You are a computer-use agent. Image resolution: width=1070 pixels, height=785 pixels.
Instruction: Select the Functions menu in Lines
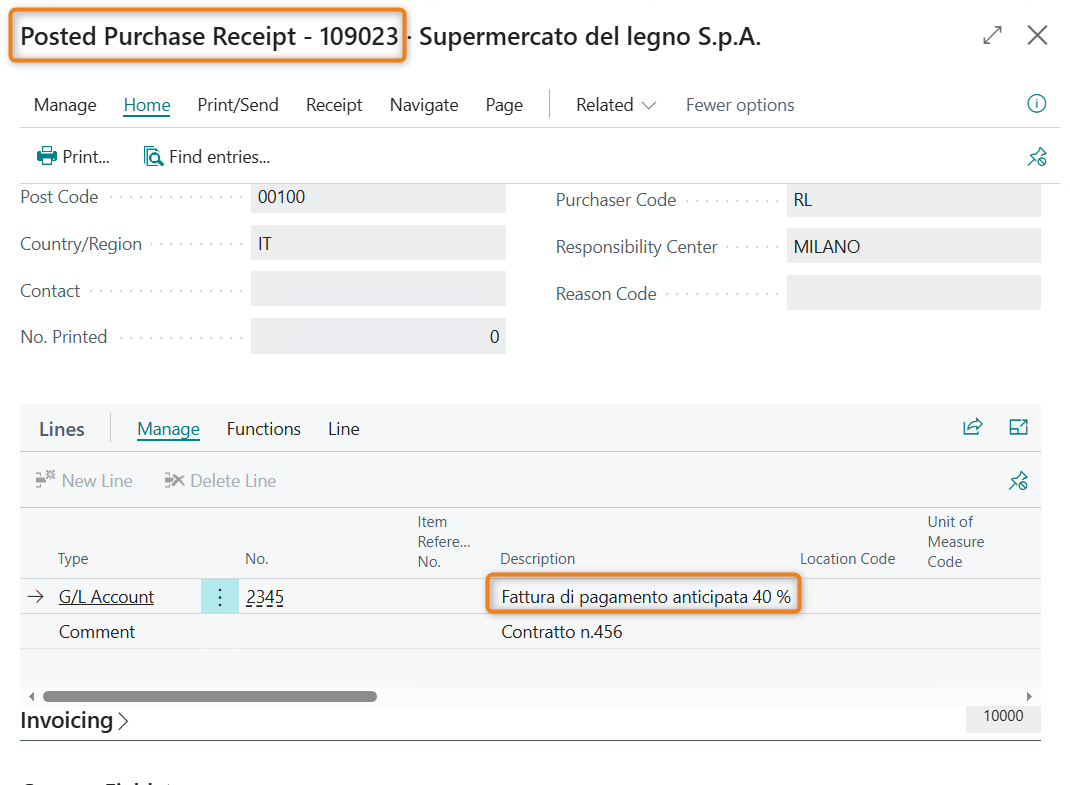pos(263,429)
